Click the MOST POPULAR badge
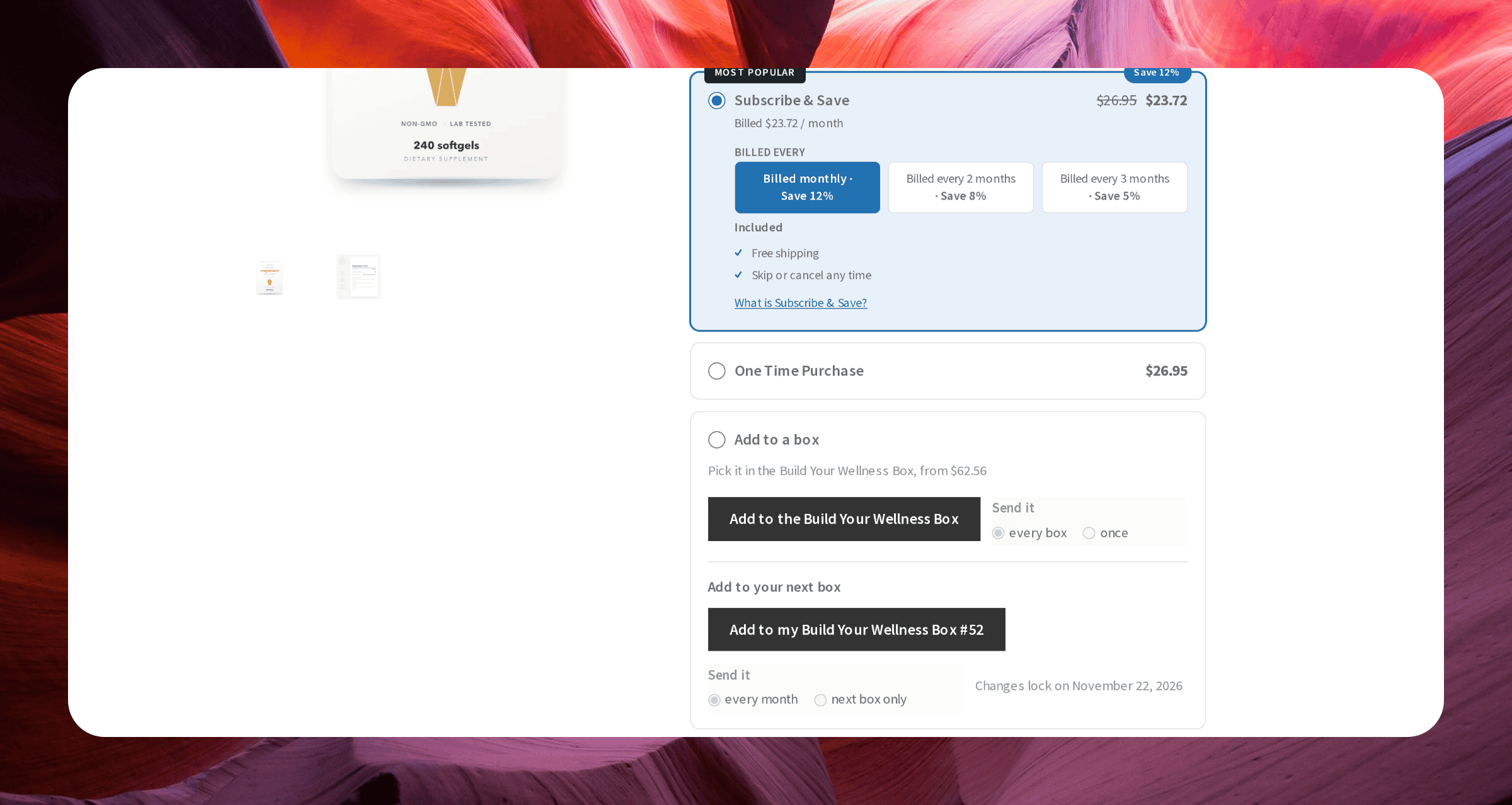This screenshot has width=1512, height=805. [x=755, y=74]
